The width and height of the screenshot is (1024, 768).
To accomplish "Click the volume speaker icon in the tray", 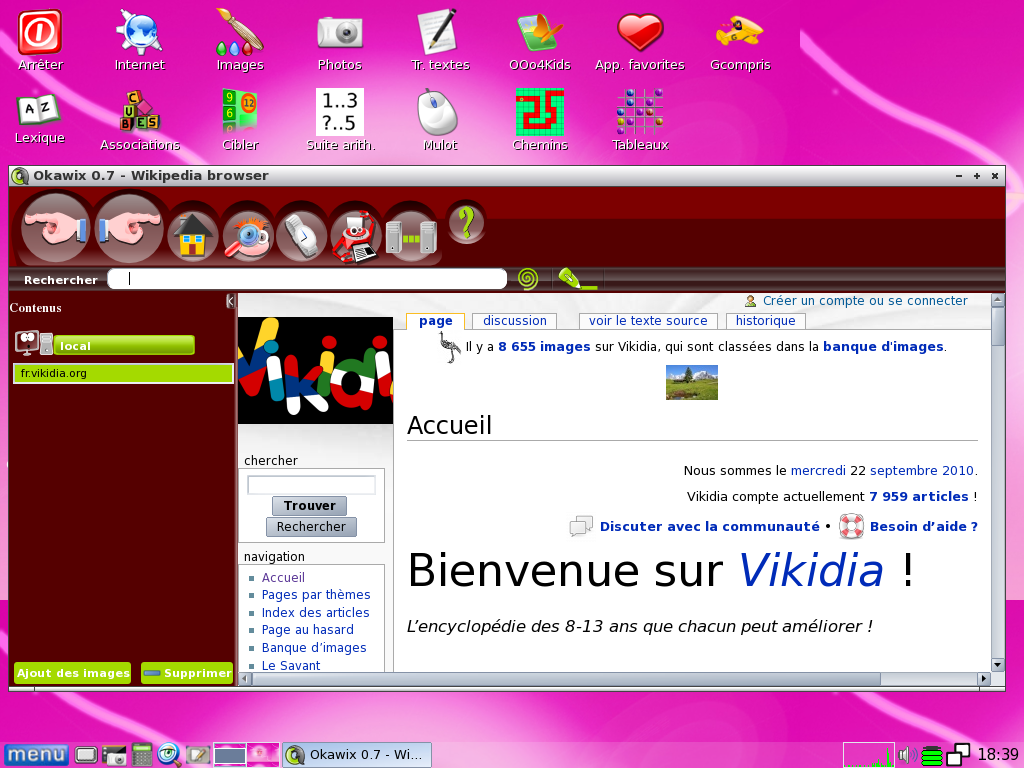I will 907,755.
